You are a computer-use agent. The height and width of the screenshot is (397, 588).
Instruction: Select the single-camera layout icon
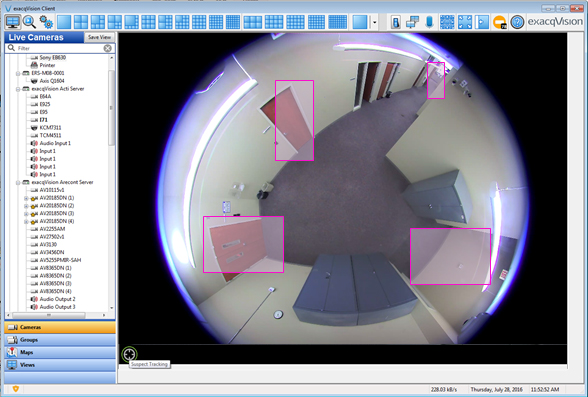pyautogui.click(x=64, y=22)
